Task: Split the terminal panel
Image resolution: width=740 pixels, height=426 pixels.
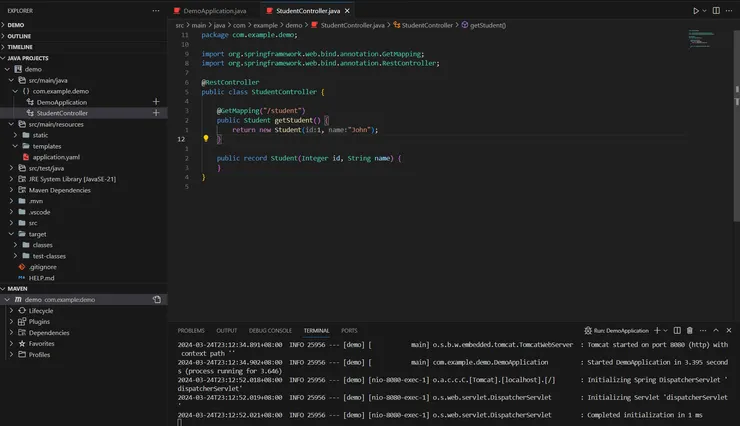Action: [x=677, y=330]
